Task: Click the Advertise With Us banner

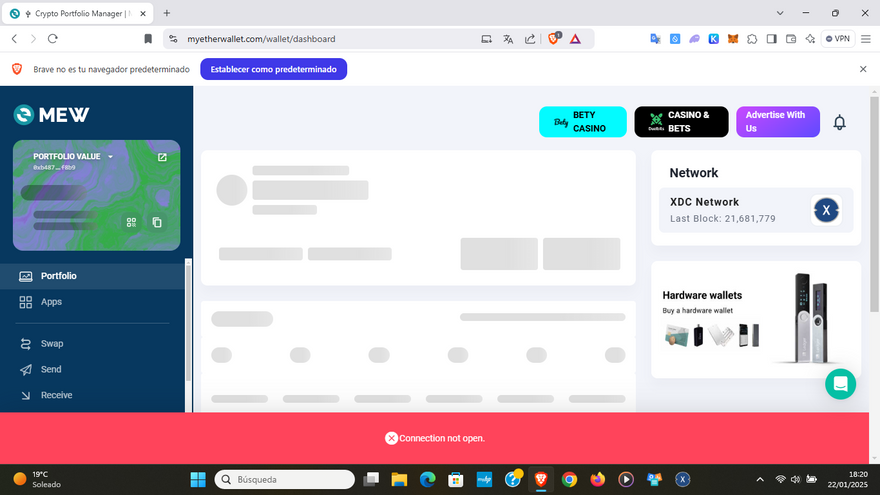Action: [777, 122]
